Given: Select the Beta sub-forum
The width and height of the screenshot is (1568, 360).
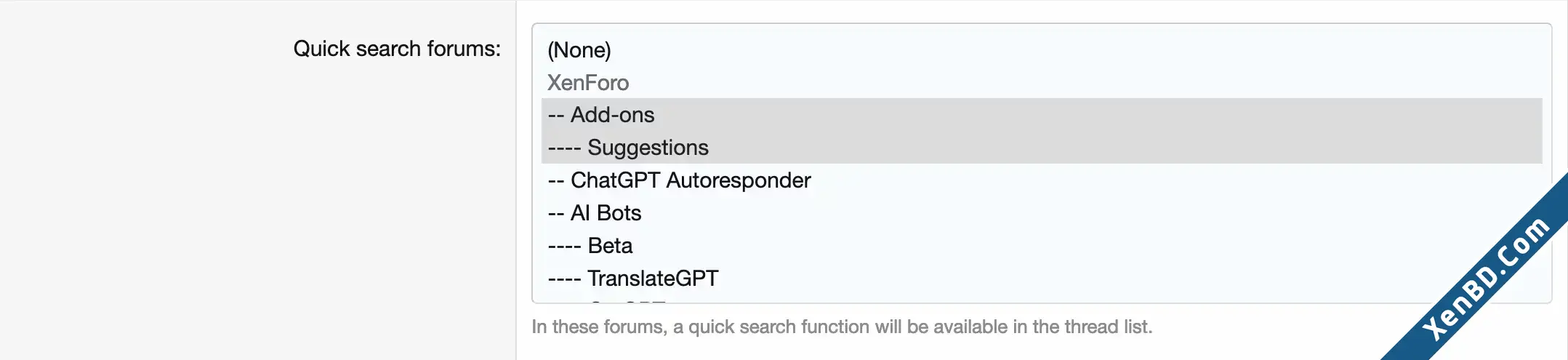Looking at the screenshot, I should (1041, 246).
